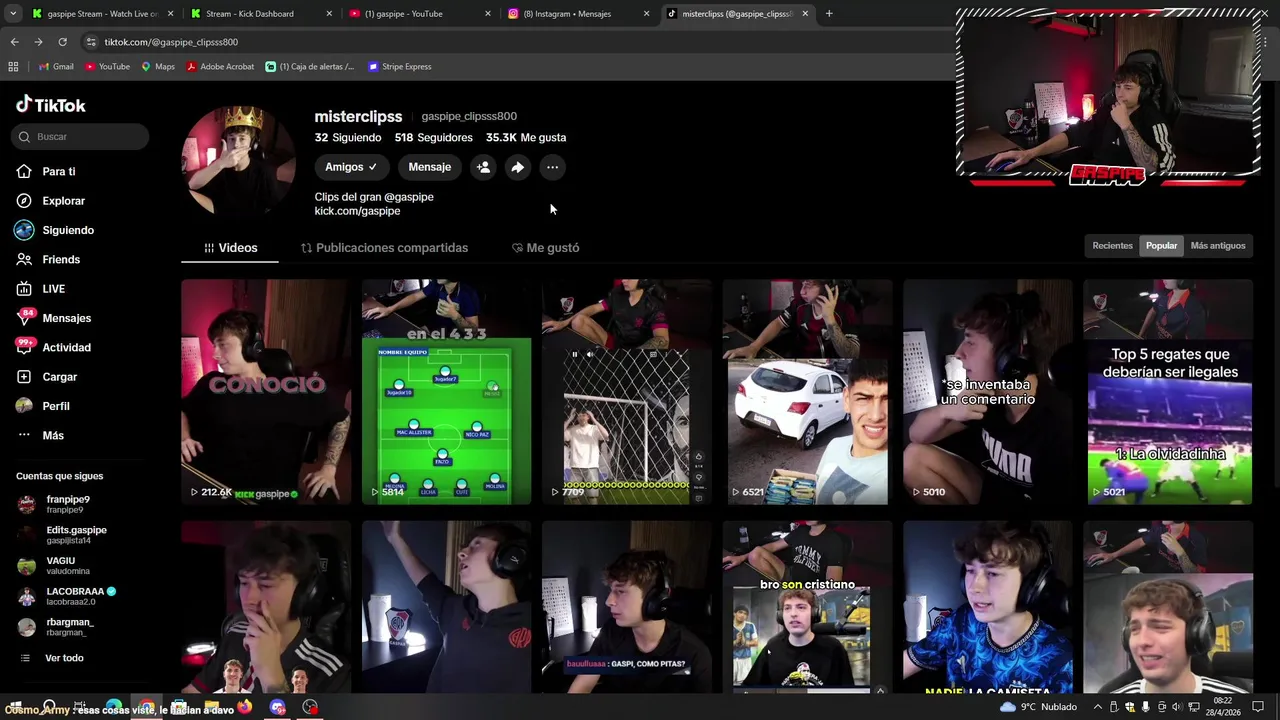The width and height of the screenshot is (1280, 720).
Task: Open Discord from the taskbar
Action: click(x=277, y=707)
